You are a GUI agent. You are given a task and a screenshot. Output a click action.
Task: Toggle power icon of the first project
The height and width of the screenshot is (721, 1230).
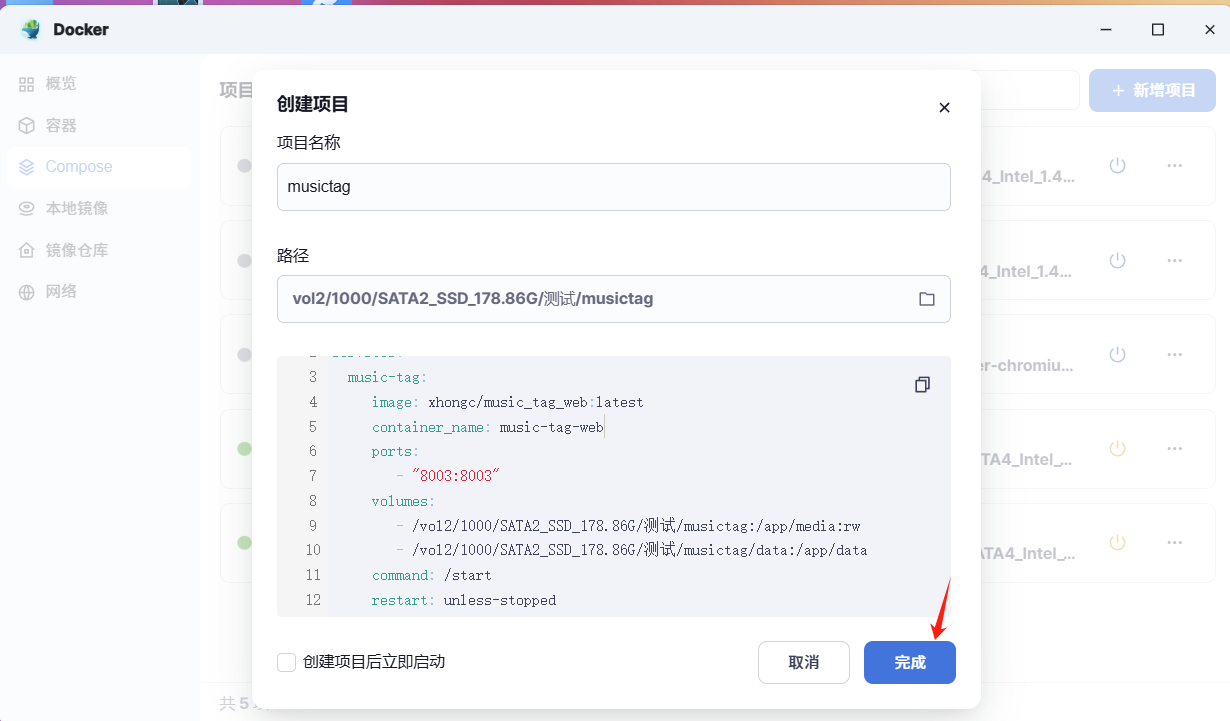1117,166
